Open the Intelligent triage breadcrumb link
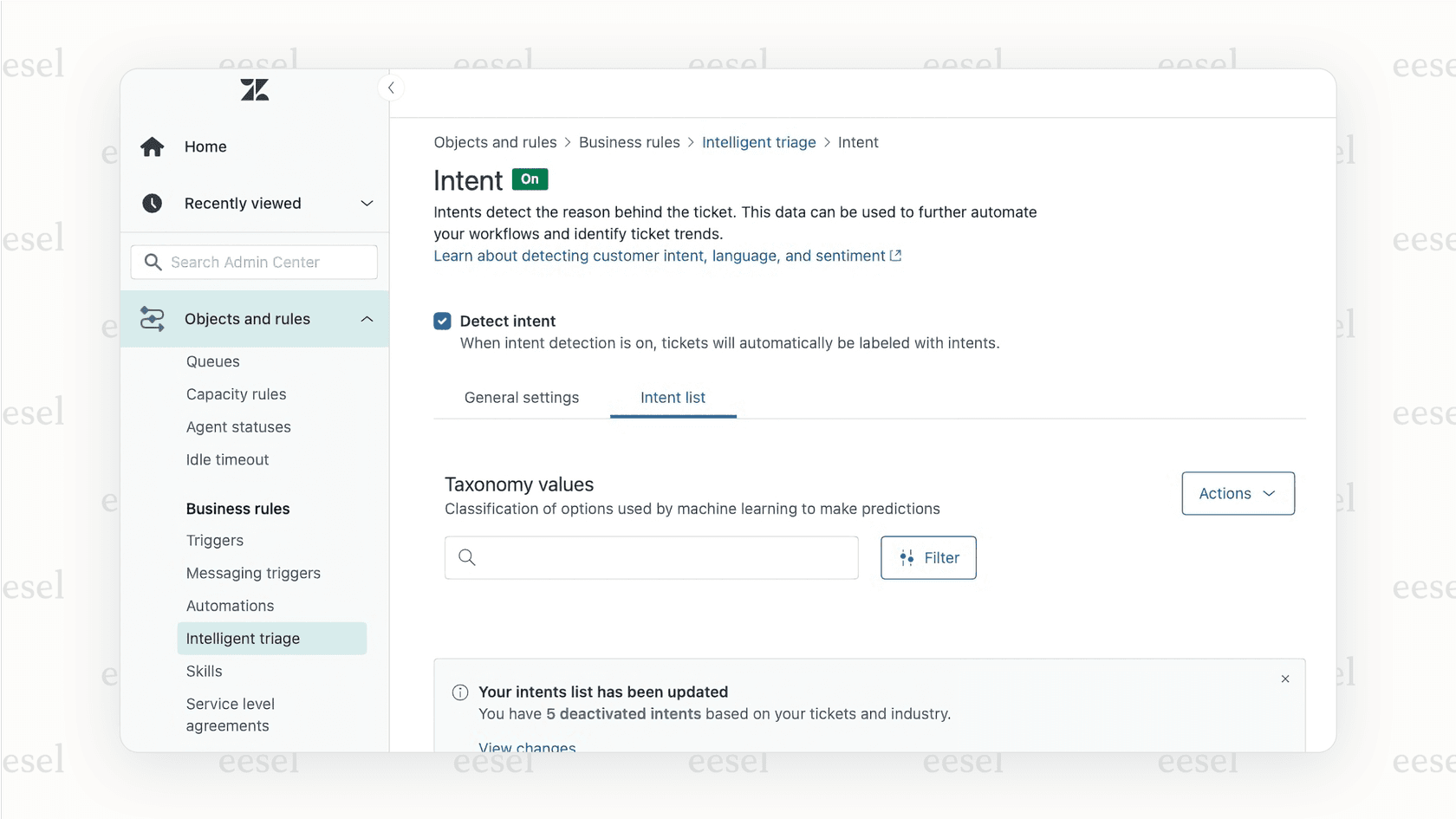Viewport: 1456px width, 819px height. click(758, 142)
